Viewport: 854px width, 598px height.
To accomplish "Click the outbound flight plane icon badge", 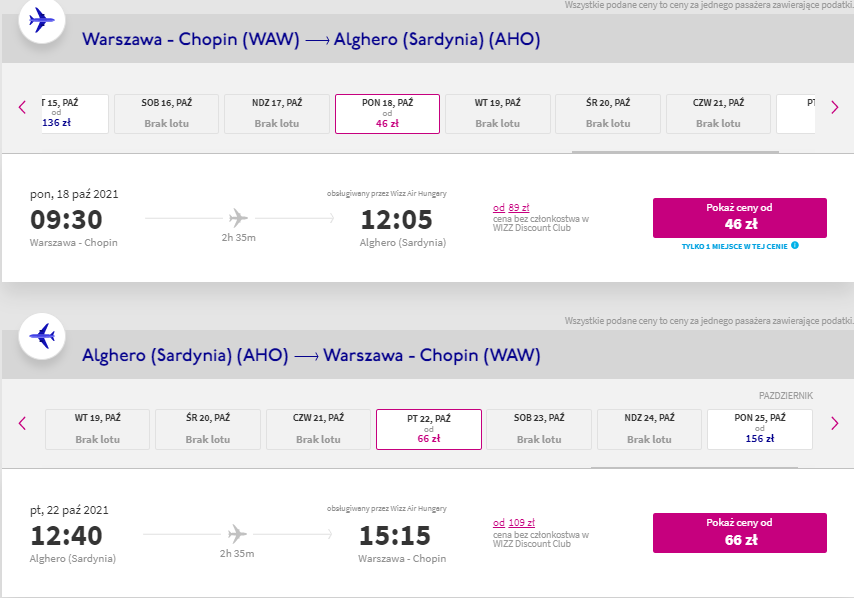I will [42, 20].
